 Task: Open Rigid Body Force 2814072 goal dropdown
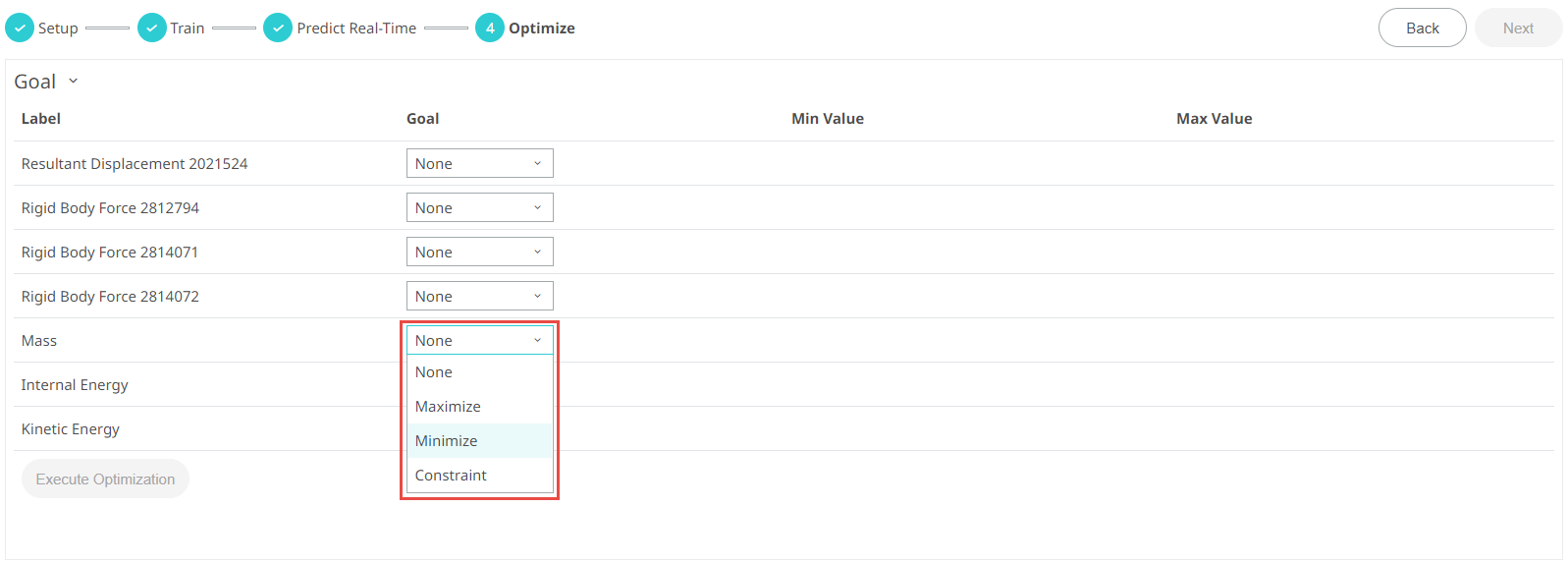coord(479,297)
